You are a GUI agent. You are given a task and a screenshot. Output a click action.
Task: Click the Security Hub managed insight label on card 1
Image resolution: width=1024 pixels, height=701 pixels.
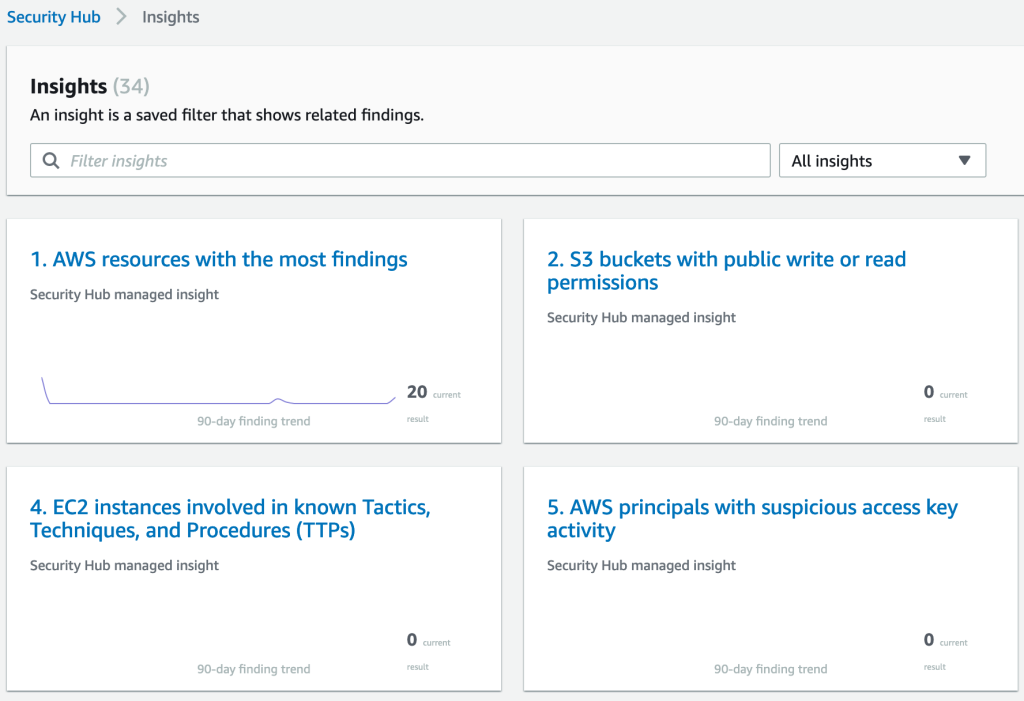click(124, 294)
